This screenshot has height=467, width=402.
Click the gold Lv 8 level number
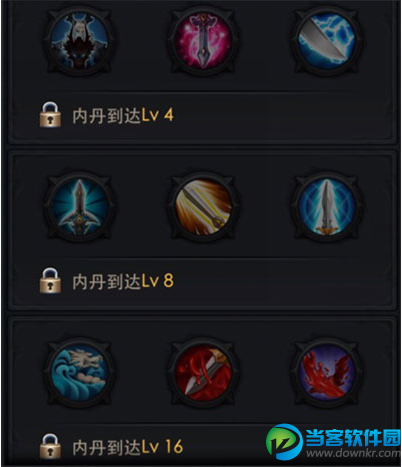click(x=158, y=281)
